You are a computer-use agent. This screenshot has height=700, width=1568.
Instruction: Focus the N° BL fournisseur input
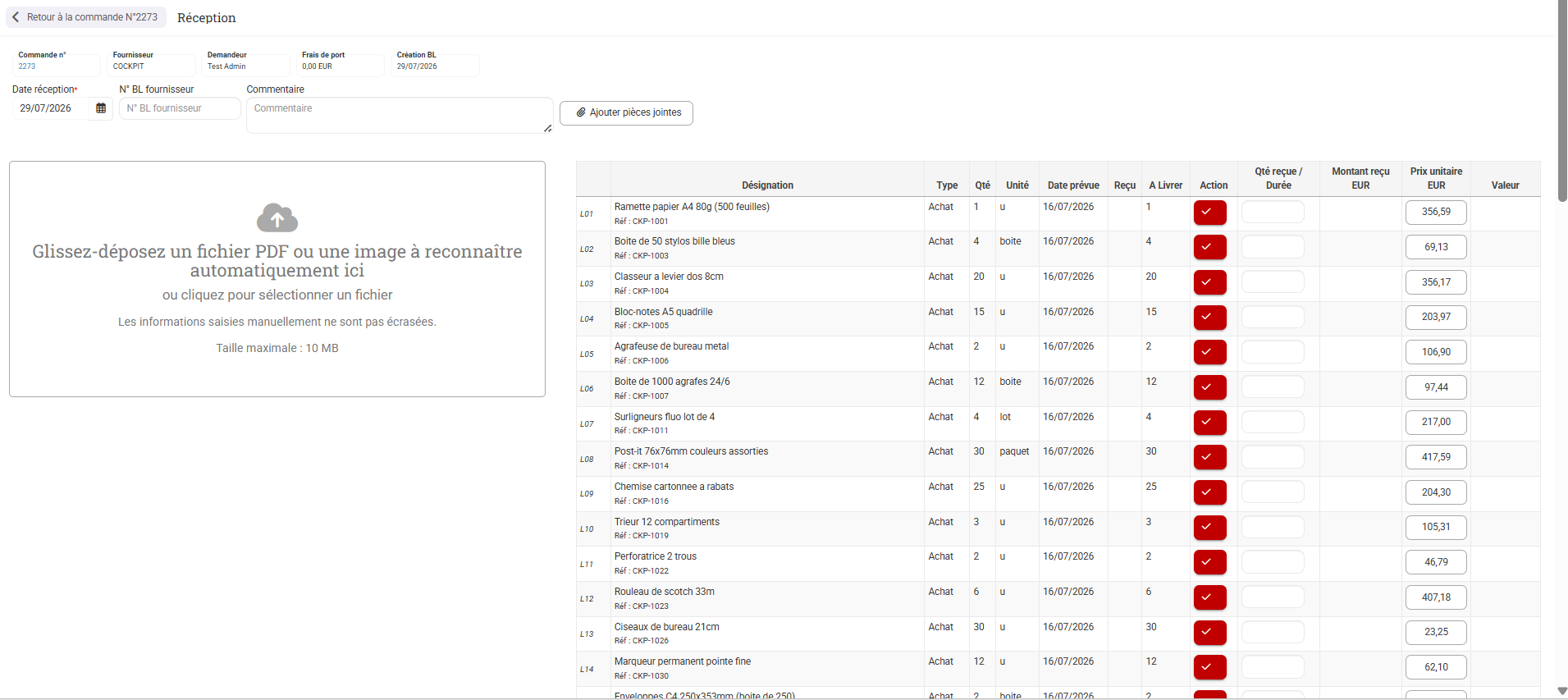pos(180,108)
